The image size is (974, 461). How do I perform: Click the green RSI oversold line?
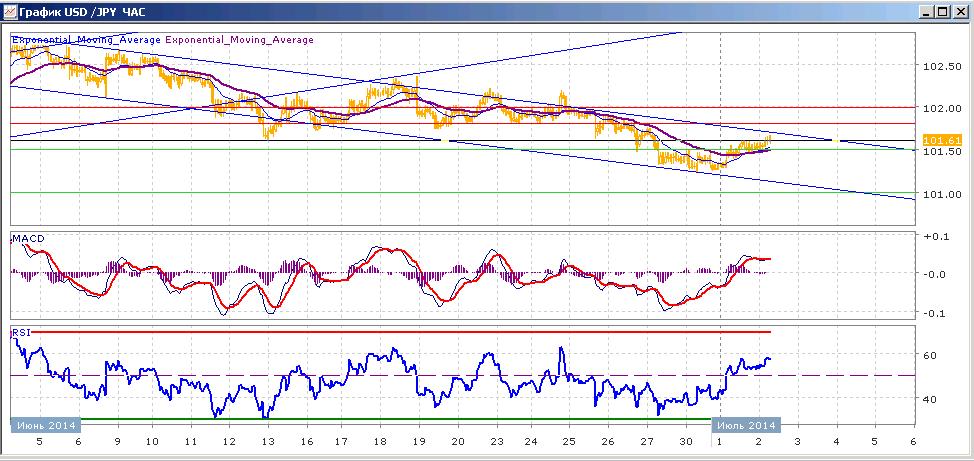(396, 419)
